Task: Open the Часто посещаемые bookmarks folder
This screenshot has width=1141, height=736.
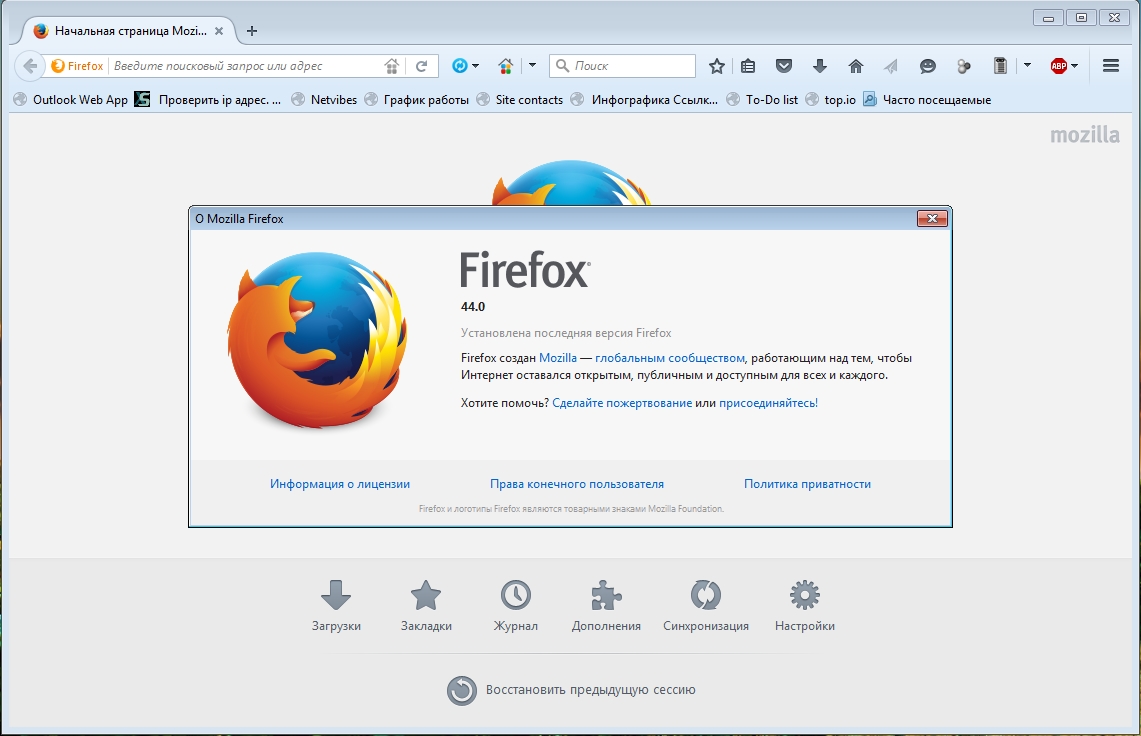Action: click(x=927, y=100)
